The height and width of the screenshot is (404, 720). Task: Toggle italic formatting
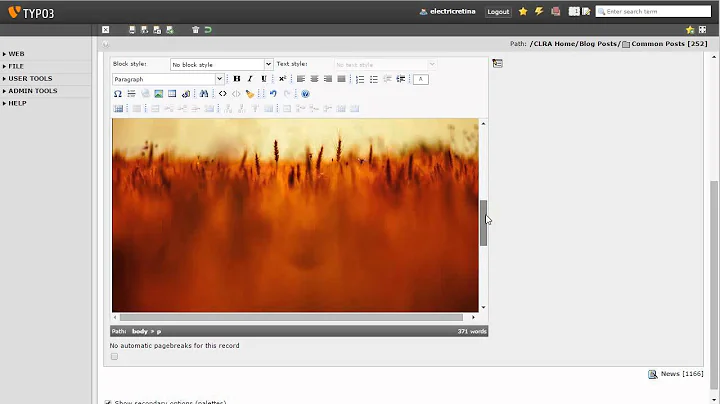point(250,79)
